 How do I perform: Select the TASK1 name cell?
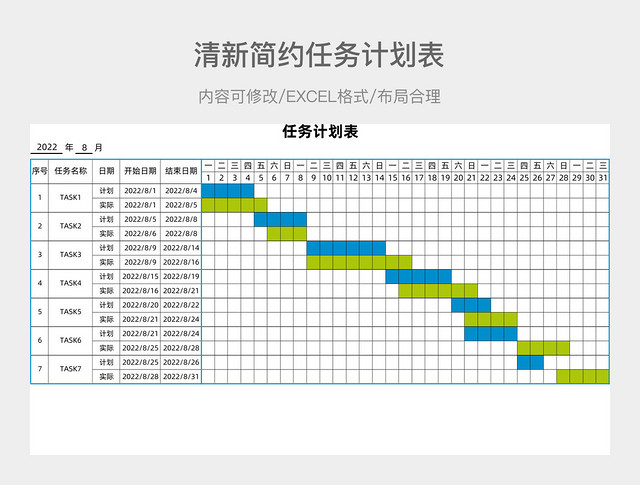(71, 198)
